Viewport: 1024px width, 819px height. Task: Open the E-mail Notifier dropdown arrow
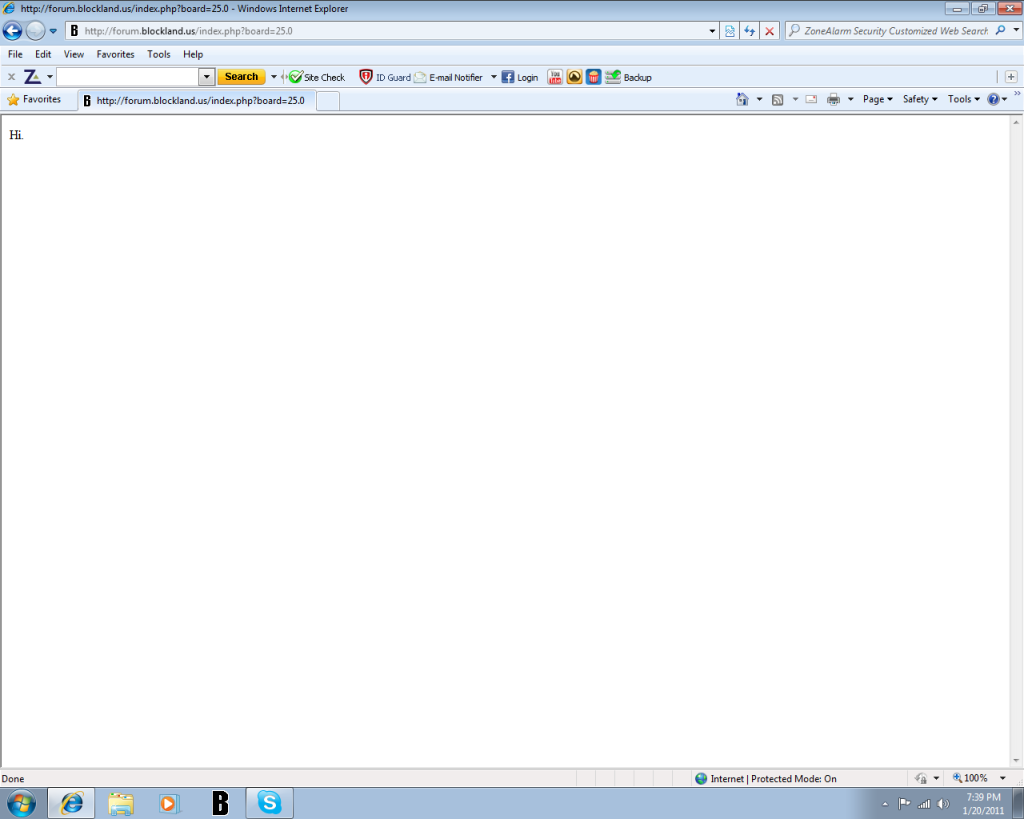tap(493, 77)
